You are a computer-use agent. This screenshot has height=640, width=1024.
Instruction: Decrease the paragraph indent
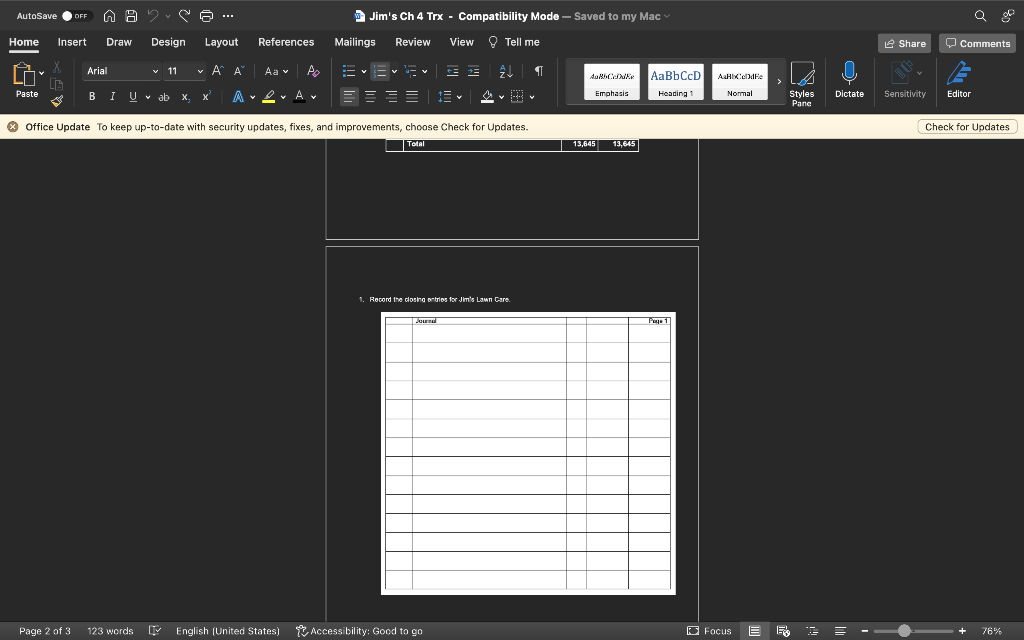(x=452, y=71)
